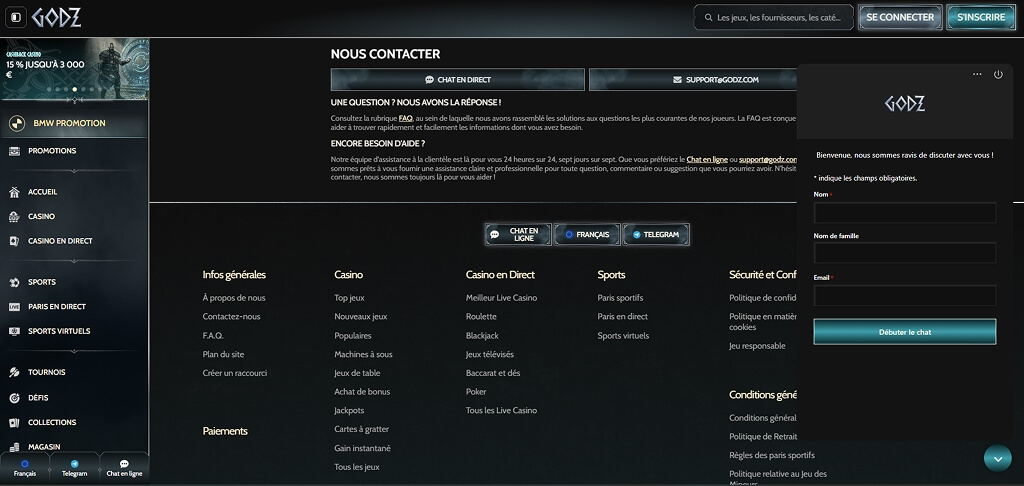Screen dimensions: 1024x486
Task: Click the Se Connecter button
Action: pos(900,18)
